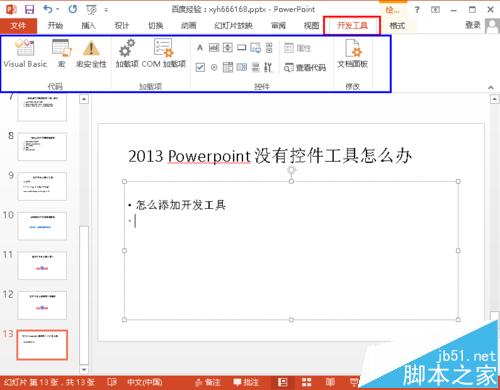Image resolution: width=500 pixels, height=390 pixels.
Task: Click the 属性 properties button
Action: [x=297, y=48]
